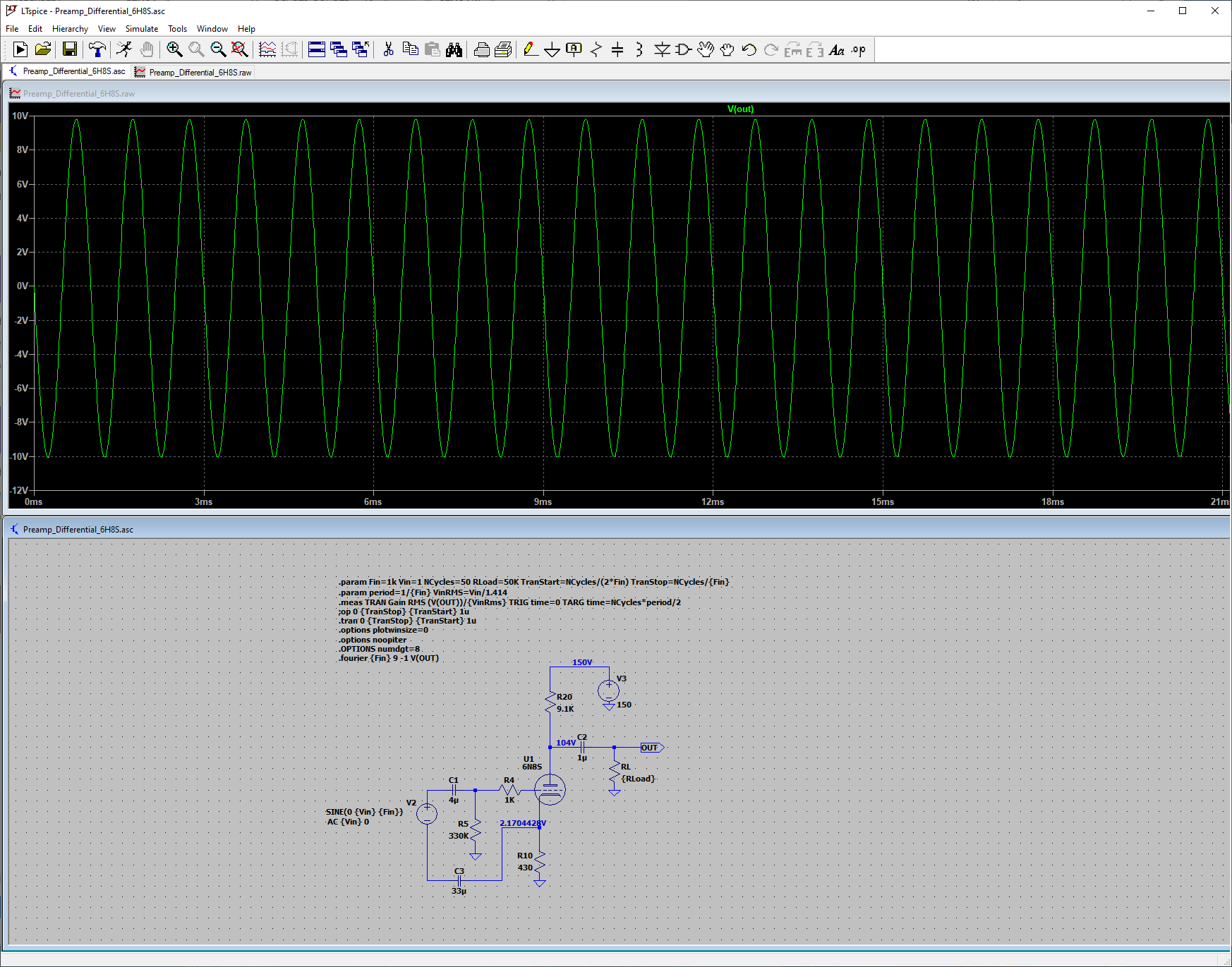Click the .tran 0 {TranStop} directive line
The width and height of the screenshot is (1232, 967).
[407, 621]
